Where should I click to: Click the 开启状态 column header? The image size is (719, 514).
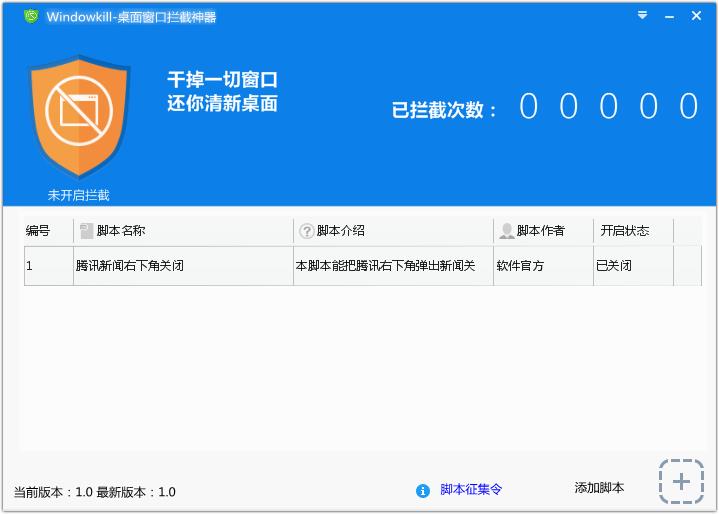pos(625,231)
